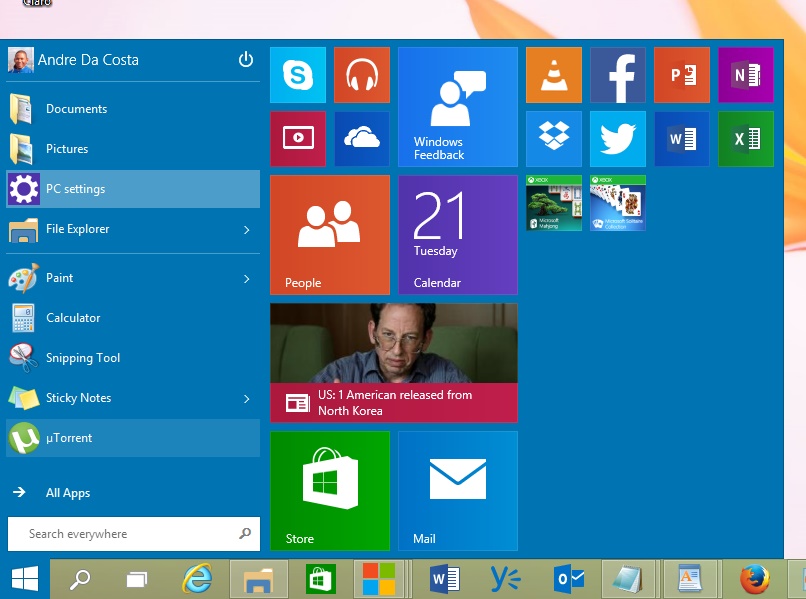
Task: Open the OneDrive cloud tile
Action: coord(362,139)
